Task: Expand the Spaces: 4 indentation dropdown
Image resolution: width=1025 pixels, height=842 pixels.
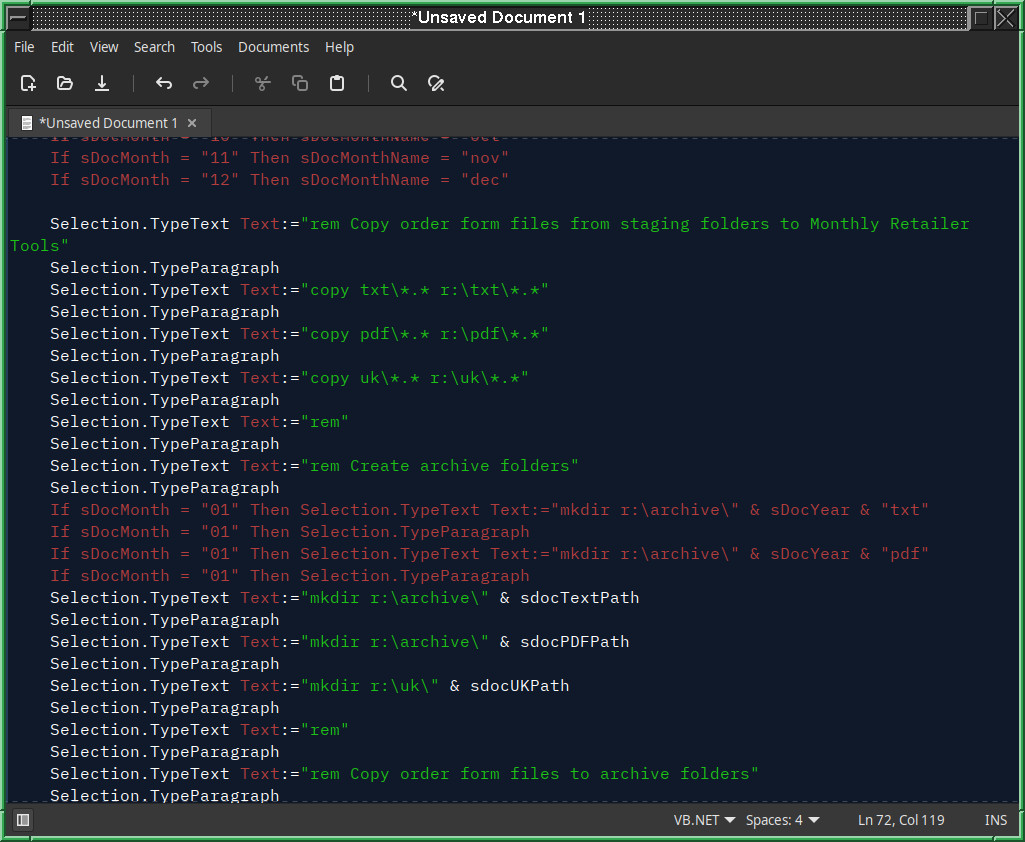Action: (x=782, y=820)
